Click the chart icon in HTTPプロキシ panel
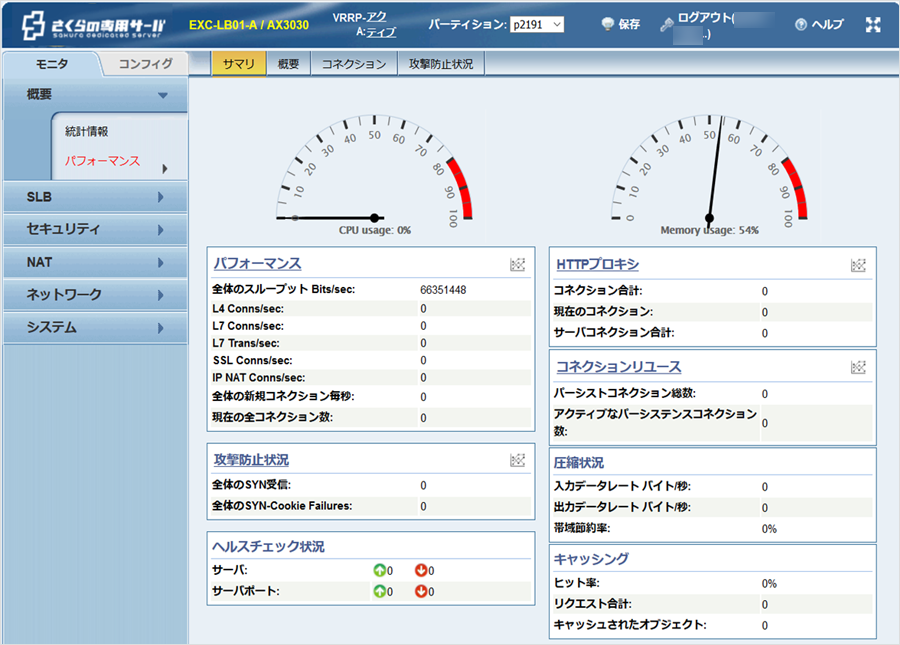 coord(858,265)
